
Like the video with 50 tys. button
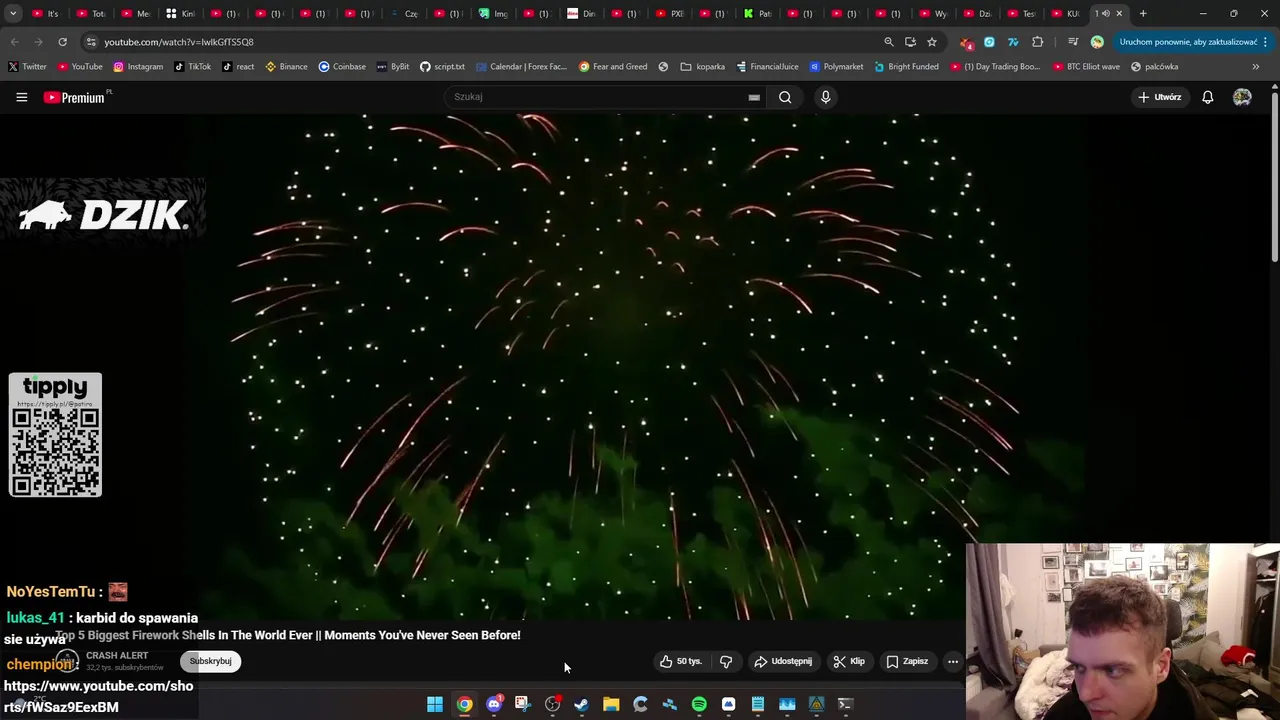pyautogui.click(x=680, y=661)
